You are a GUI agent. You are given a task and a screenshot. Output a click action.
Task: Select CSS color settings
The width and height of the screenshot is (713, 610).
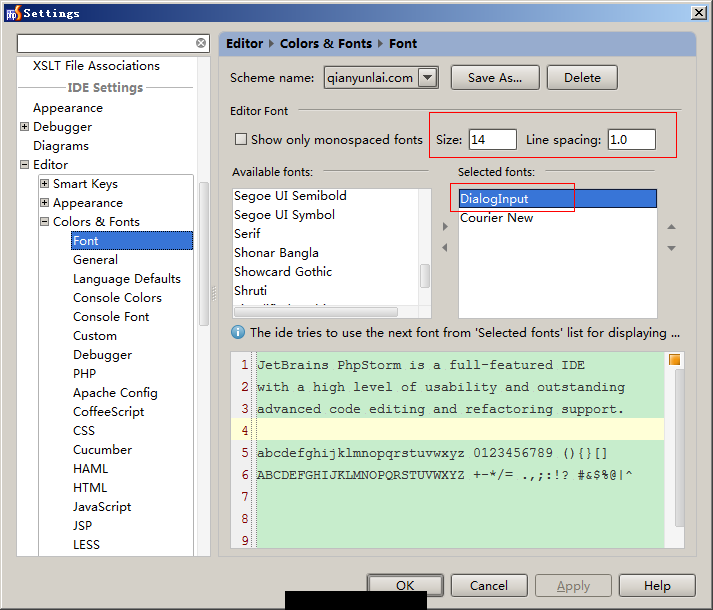click(84, 431)
